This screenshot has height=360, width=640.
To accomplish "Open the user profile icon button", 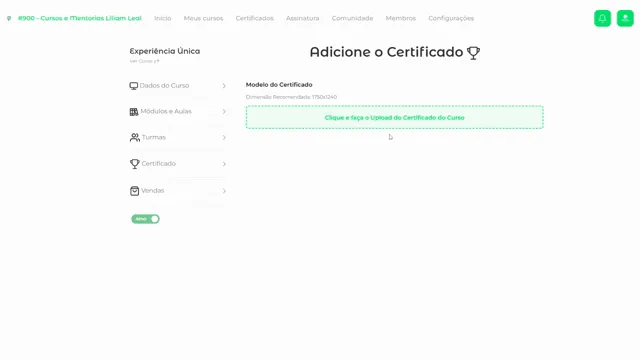I will tap(625, 18).
